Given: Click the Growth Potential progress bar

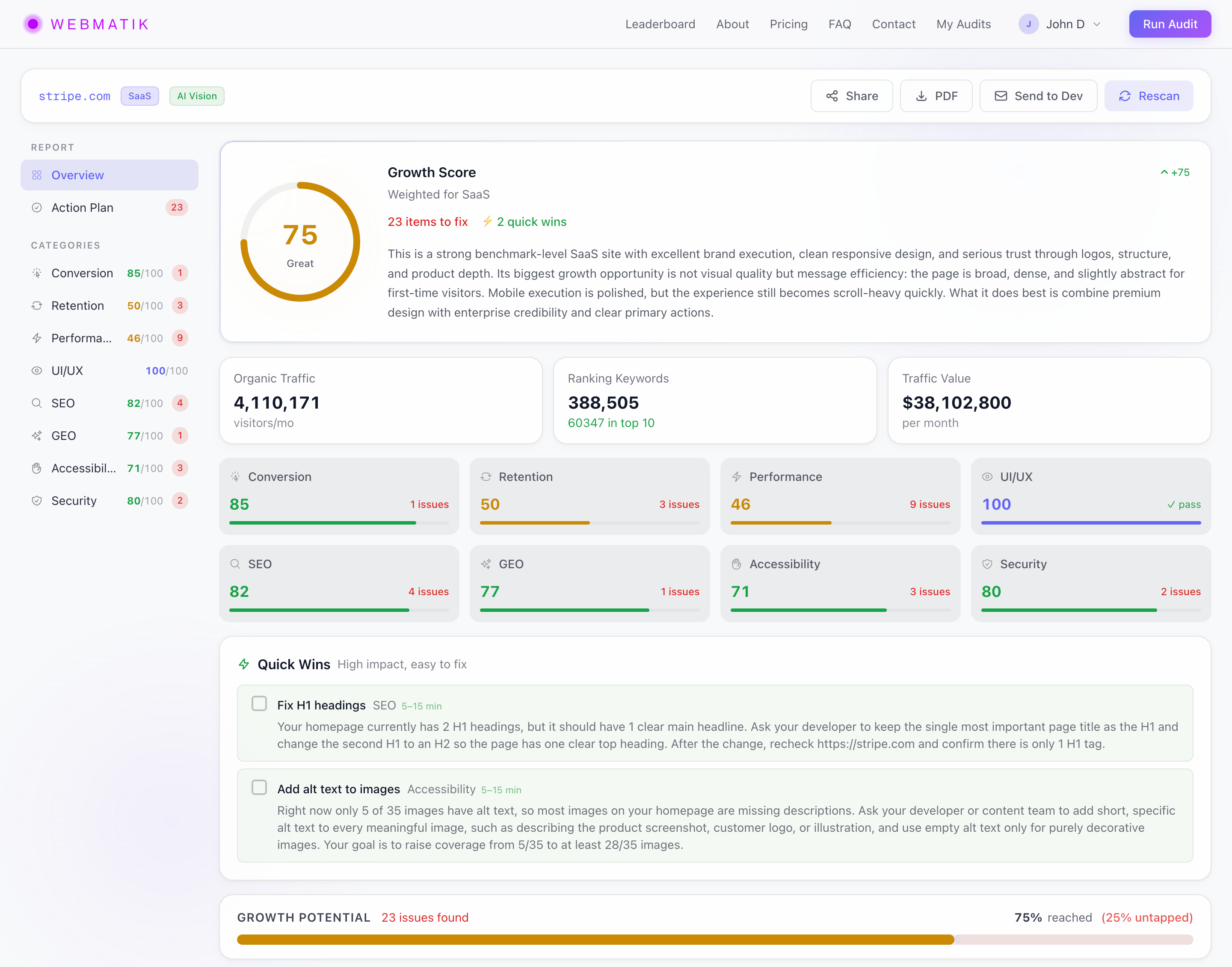Looking at the screenshot, I should tap(714, 939).
